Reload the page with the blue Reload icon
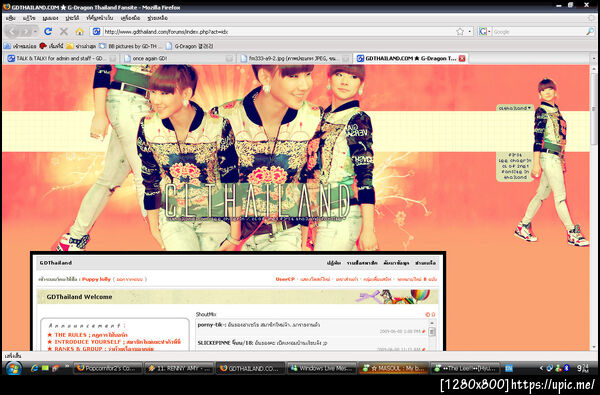Viewport: 600px width, 395px height. [x=48, y=31]
